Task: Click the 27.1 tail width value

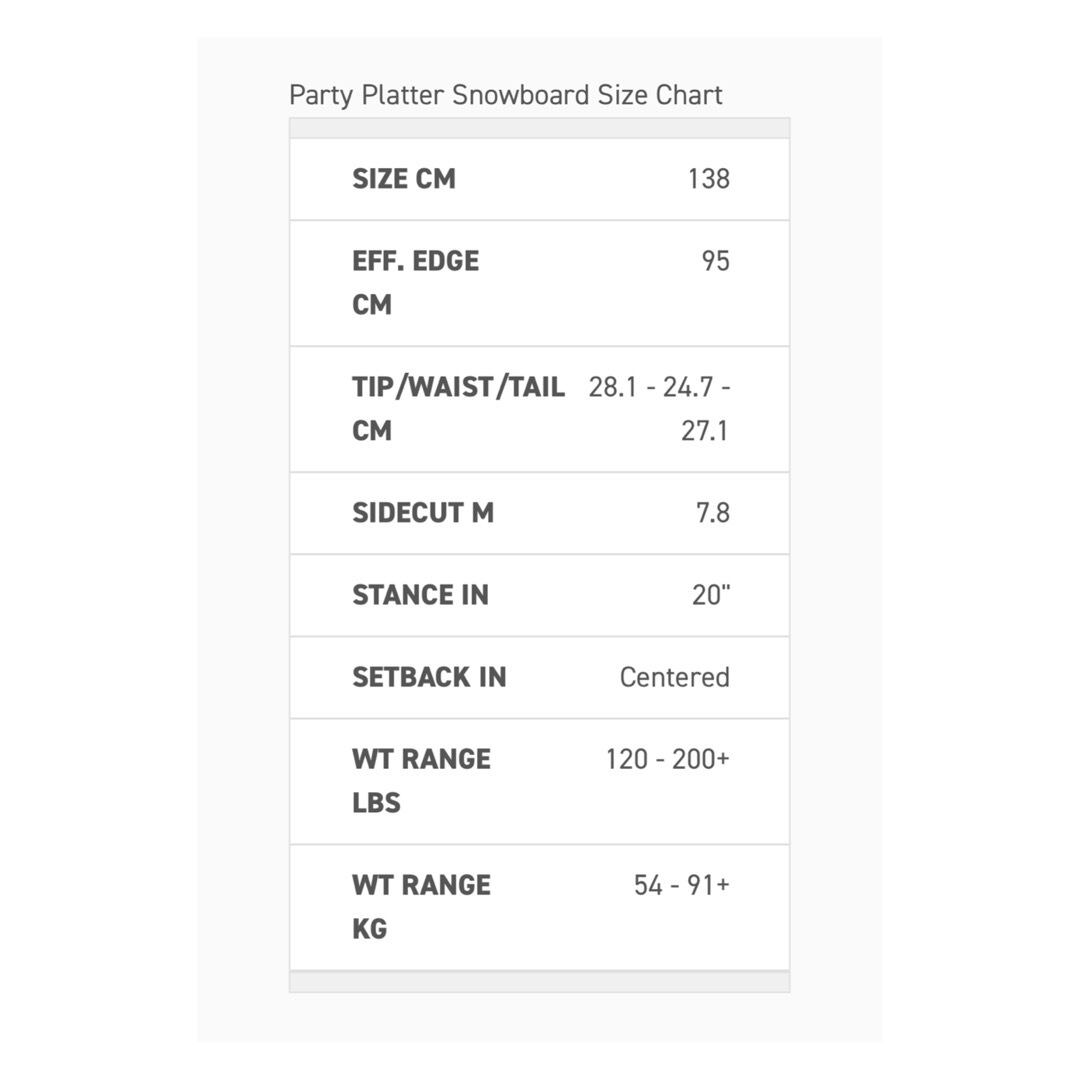Action: coord(705,431)
